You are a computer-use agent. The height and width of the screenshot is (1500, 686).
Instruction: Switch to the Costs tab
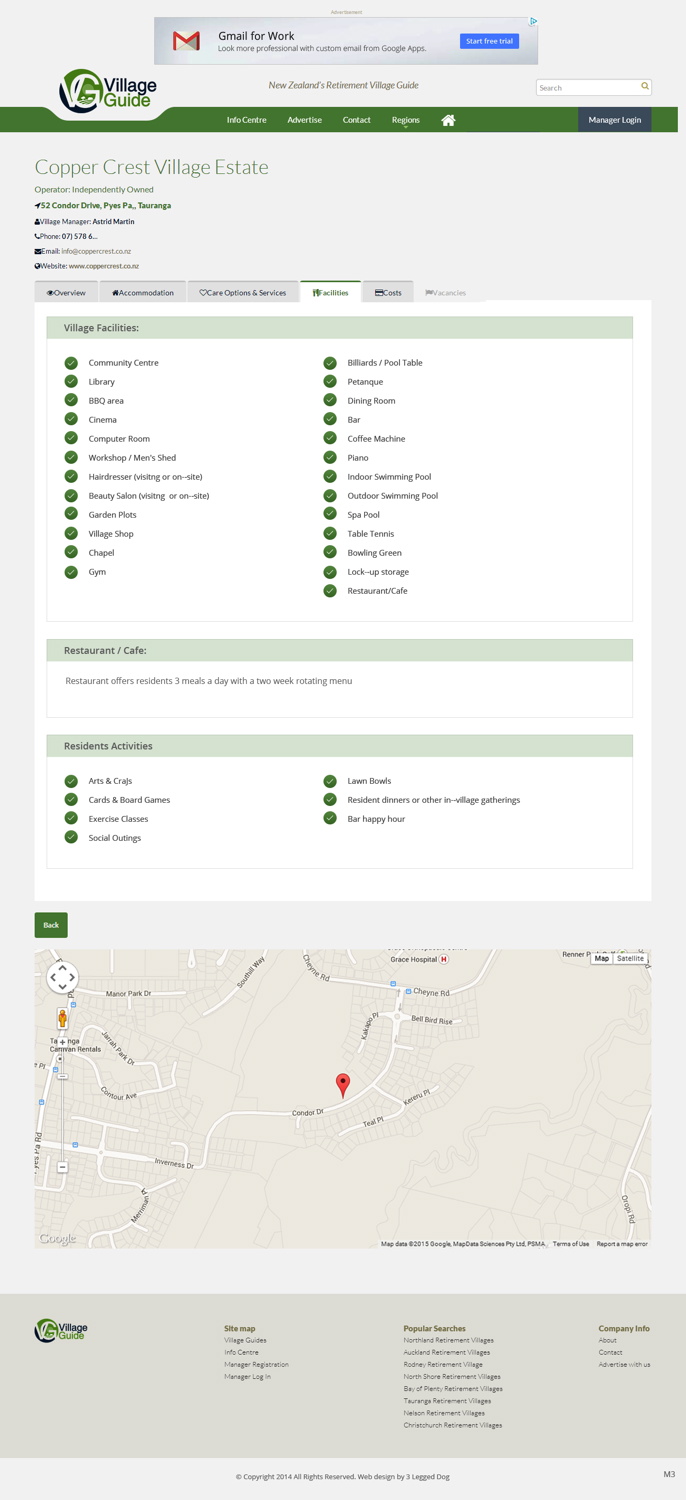[388, 292]
